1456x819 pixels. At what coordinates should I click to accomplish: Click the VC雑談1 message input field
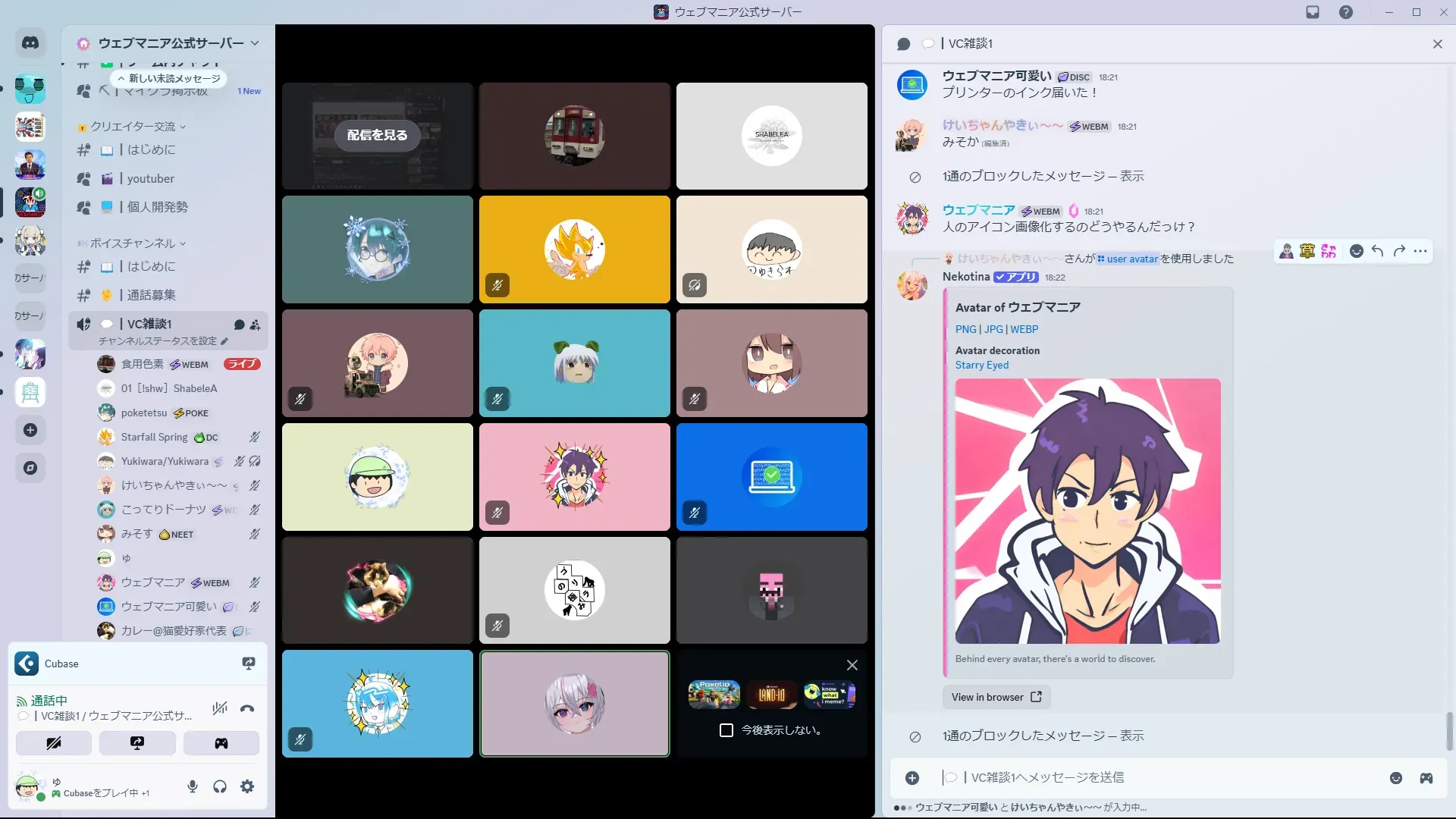pyautogui.click(x=1137, y=777)
